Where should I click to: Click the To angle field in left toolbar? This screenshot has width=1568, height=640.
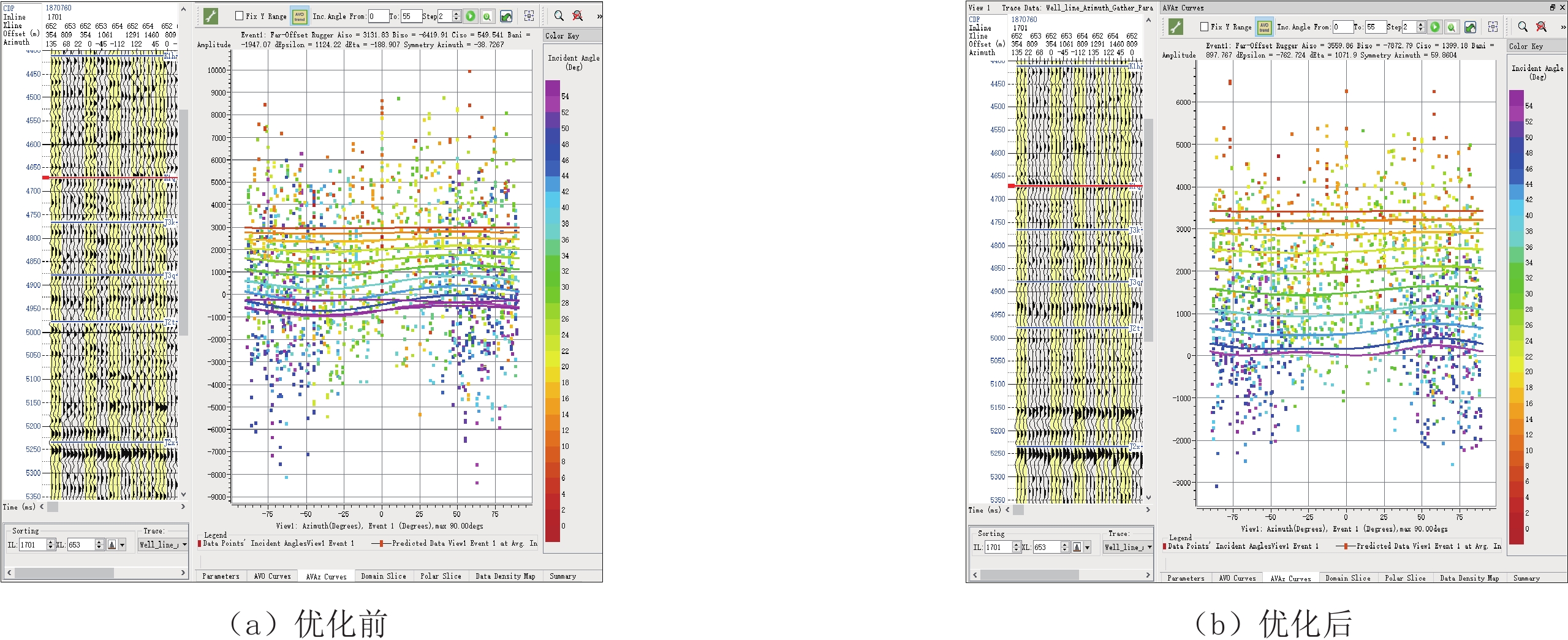pos(411,17)
